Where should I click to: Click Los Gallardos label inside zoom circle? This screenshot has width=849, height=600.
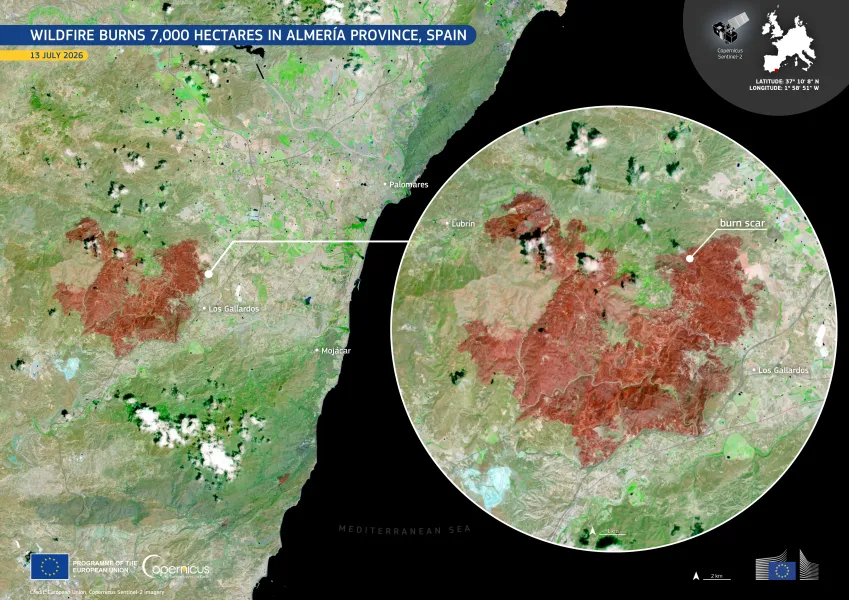pyautogui.click(x=783, y=370)
